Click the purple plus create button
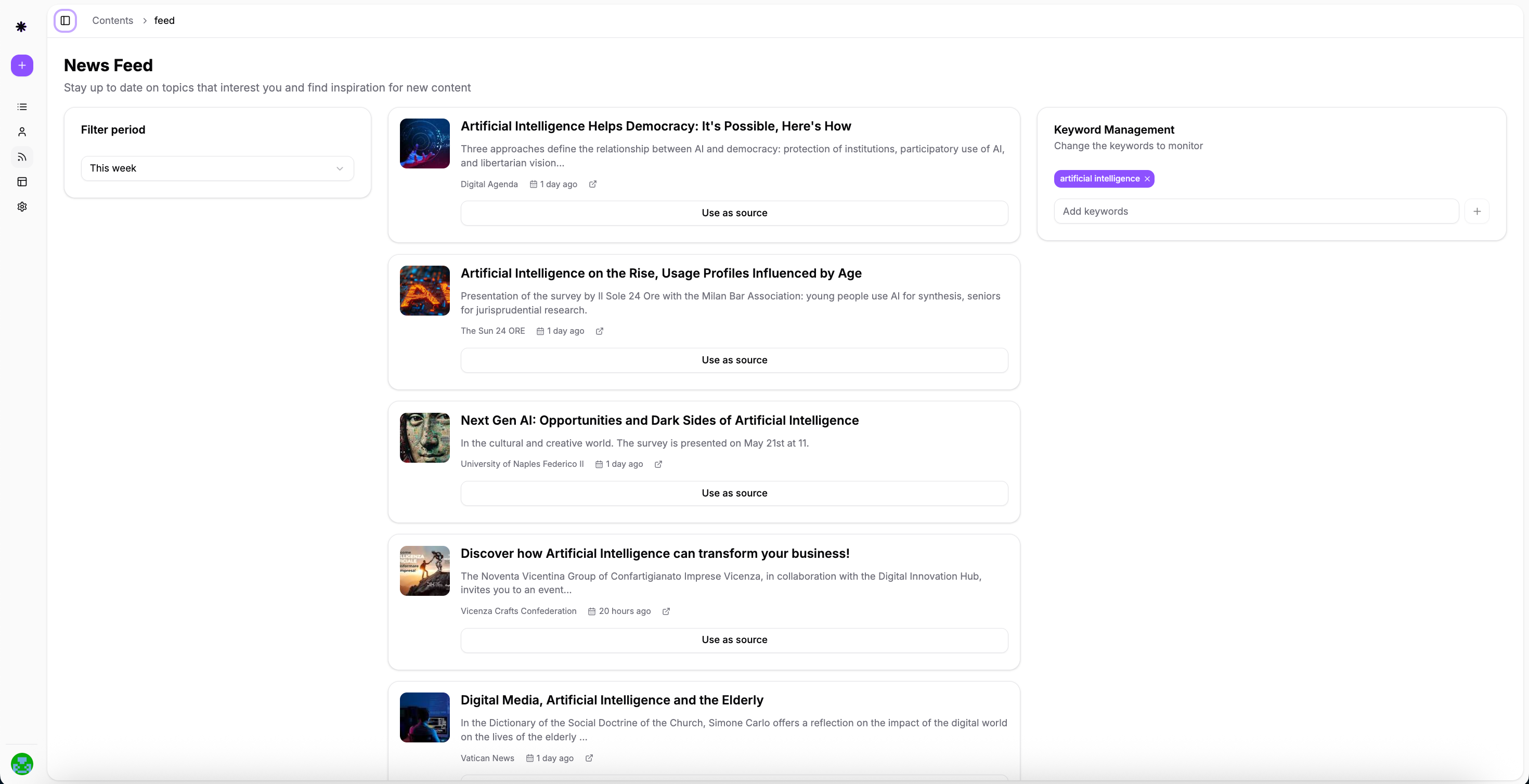Image resolution: width=1529 pixels, height=784 pixels. 22,66
